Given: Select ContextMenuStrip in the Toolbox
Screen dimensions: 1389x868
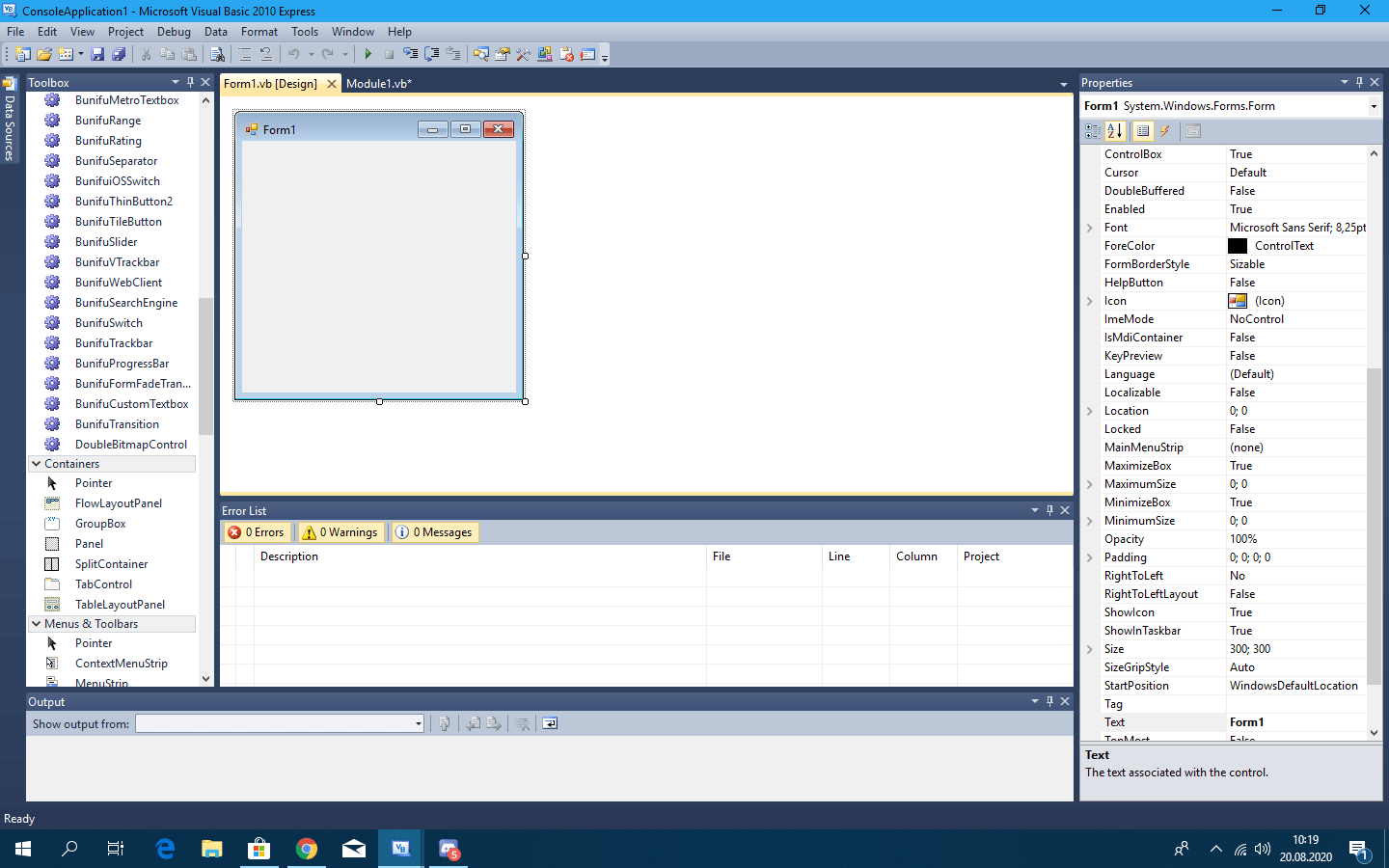Looking at the screenshot, I should 121,664.
